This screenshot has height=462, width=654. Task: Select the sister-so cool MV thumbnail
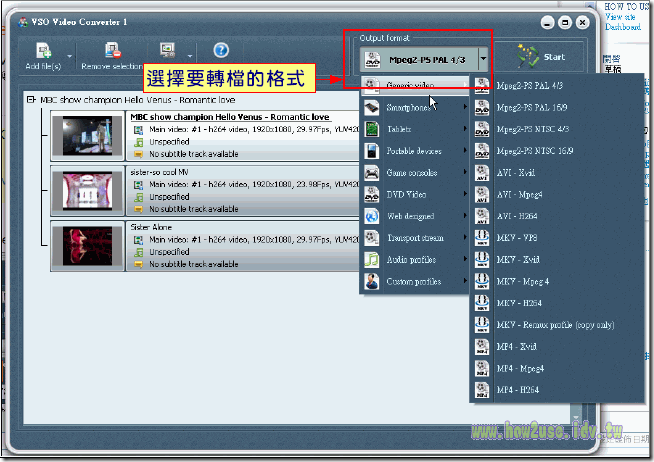[88, 191]
